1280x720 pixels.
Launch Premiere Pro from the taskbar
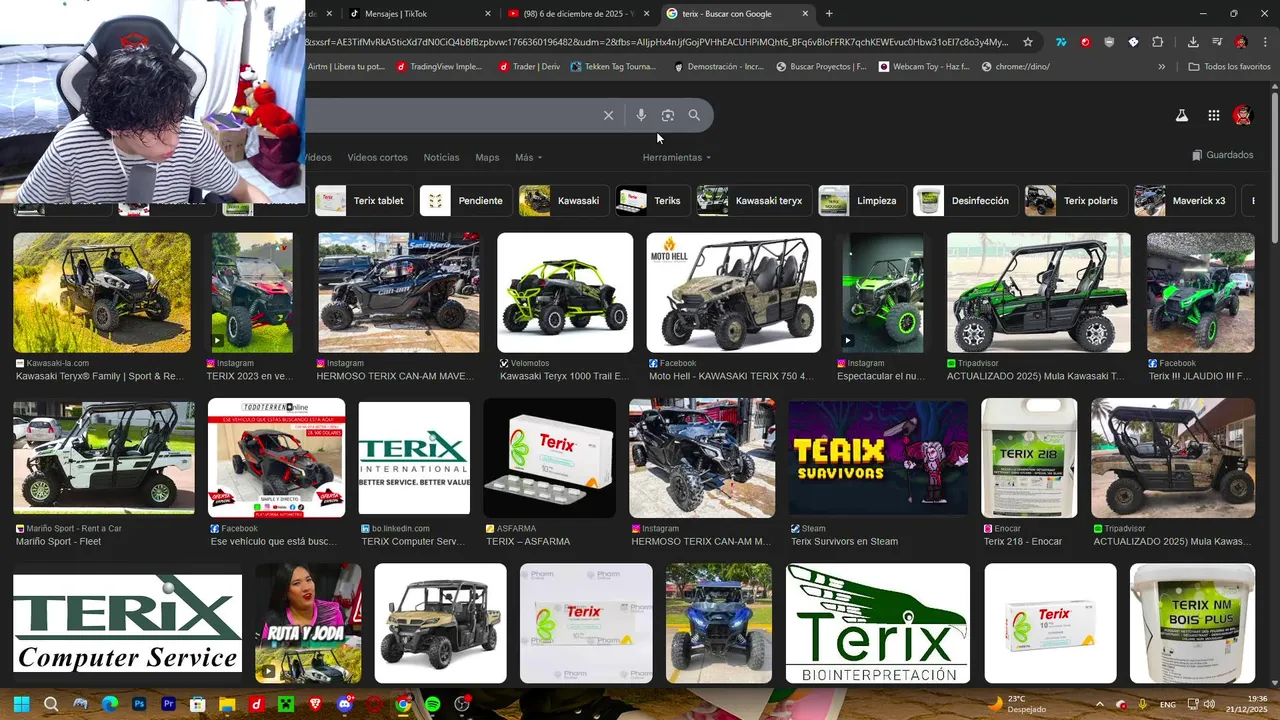point(168,704)
